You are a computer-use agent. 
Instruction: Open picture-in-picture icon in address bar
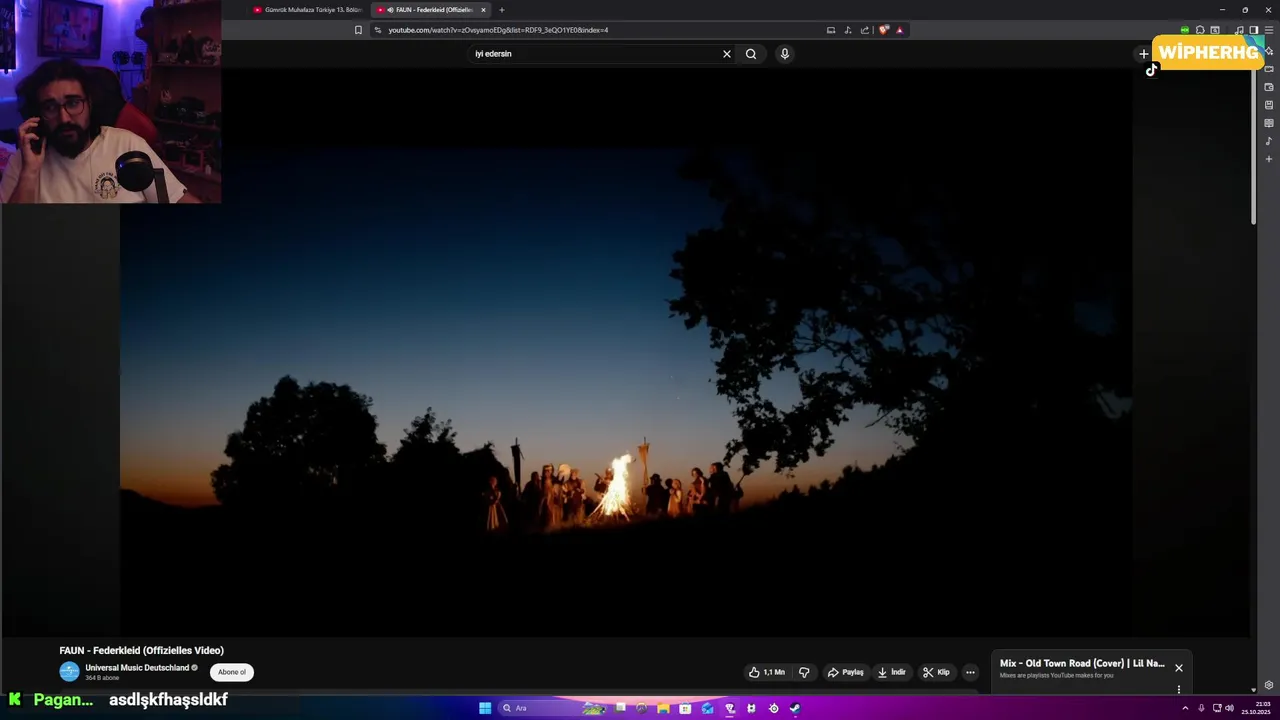(831, 30)
